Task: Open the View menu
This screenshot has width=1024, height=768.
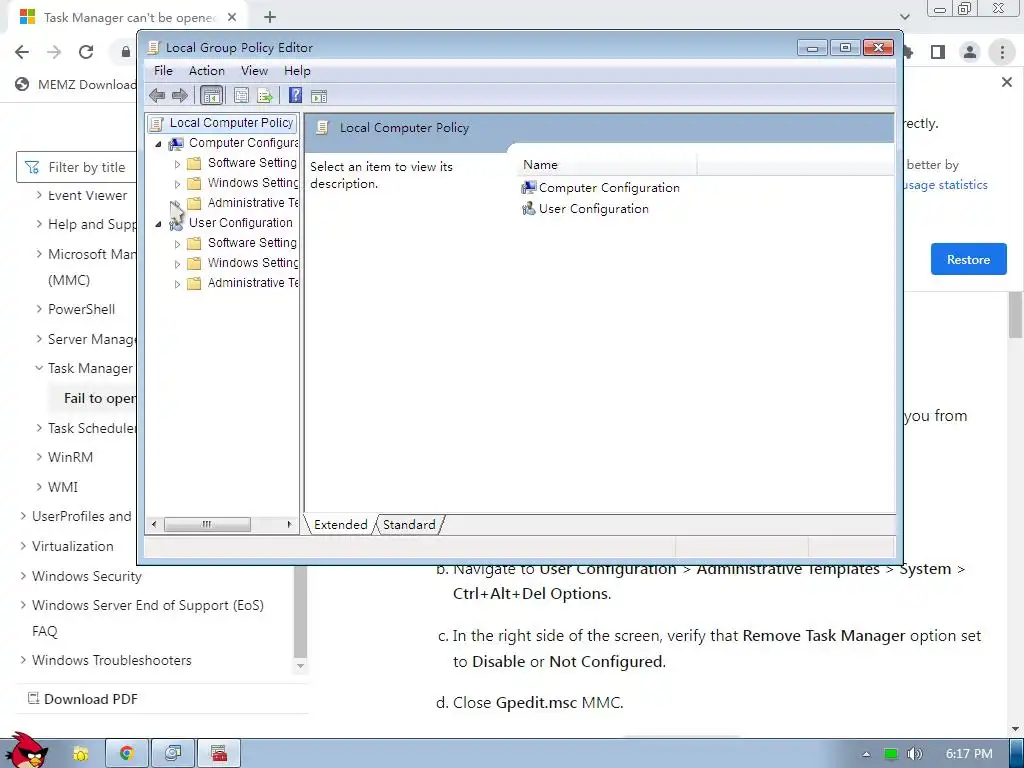Action: tap(254, 71)
